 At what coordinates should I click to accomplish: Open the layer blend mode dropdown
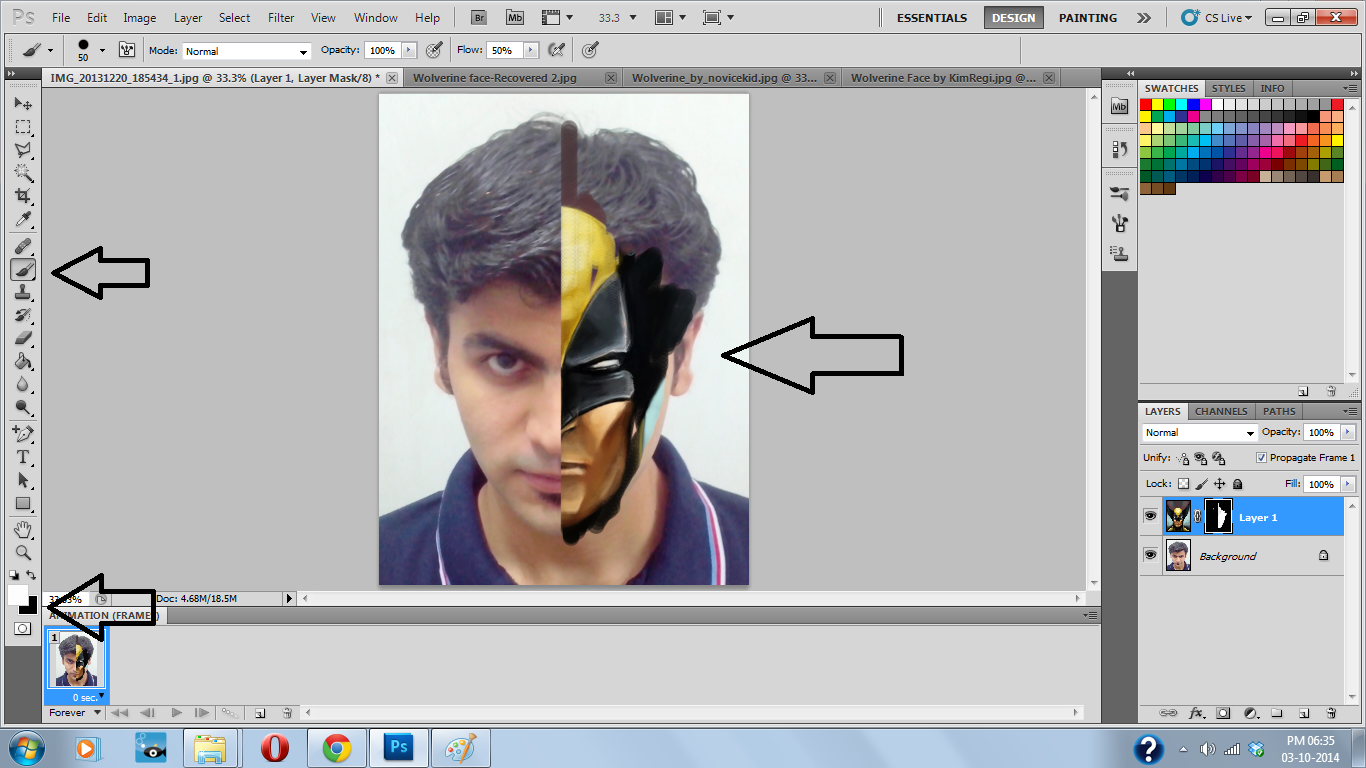click(1199, 433)
